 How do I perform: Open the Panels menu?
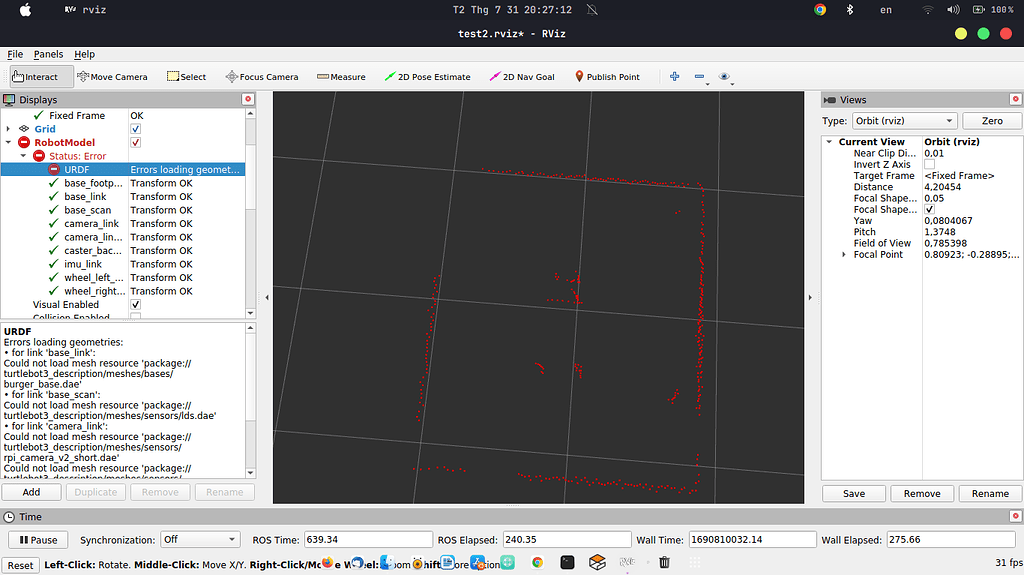coord(48,54)
